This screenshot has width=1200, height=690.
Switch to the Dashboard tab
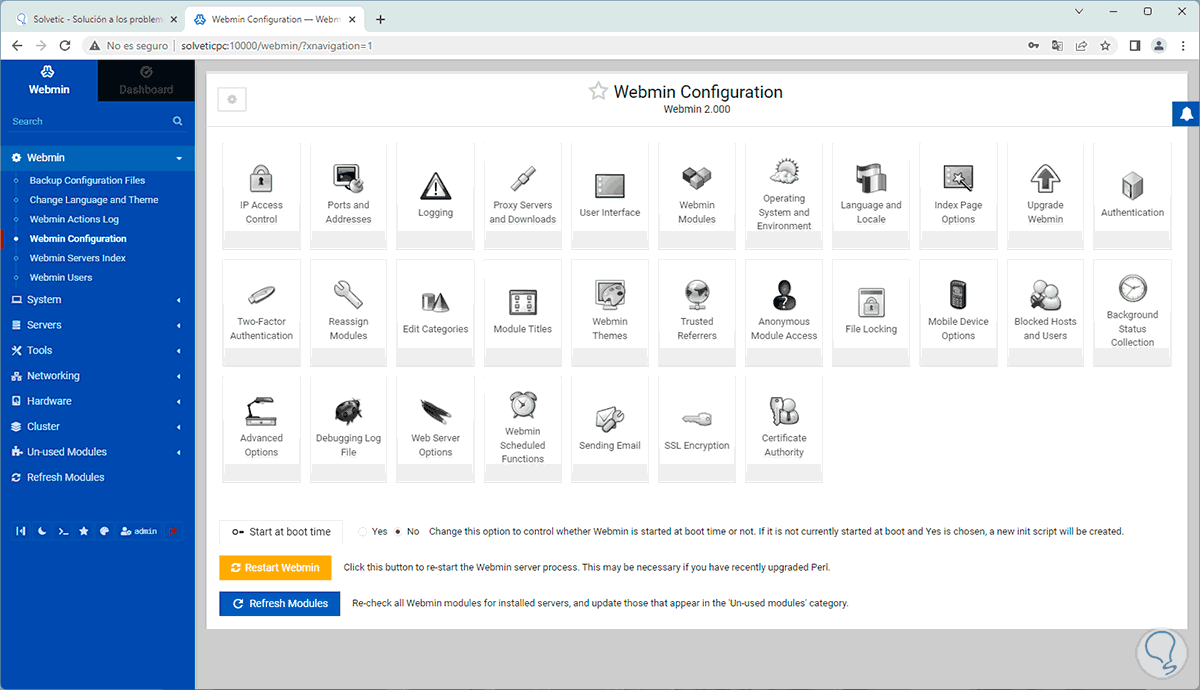coord(146,80)
